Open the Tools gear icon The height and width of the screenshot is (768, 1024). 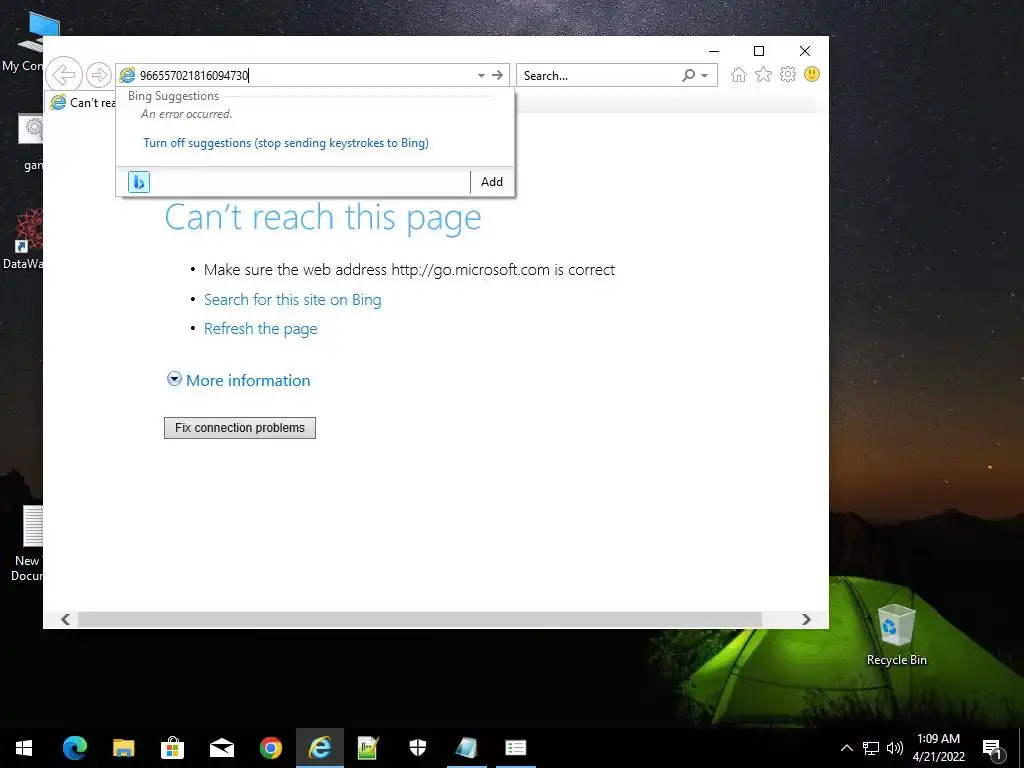point(788,74)
